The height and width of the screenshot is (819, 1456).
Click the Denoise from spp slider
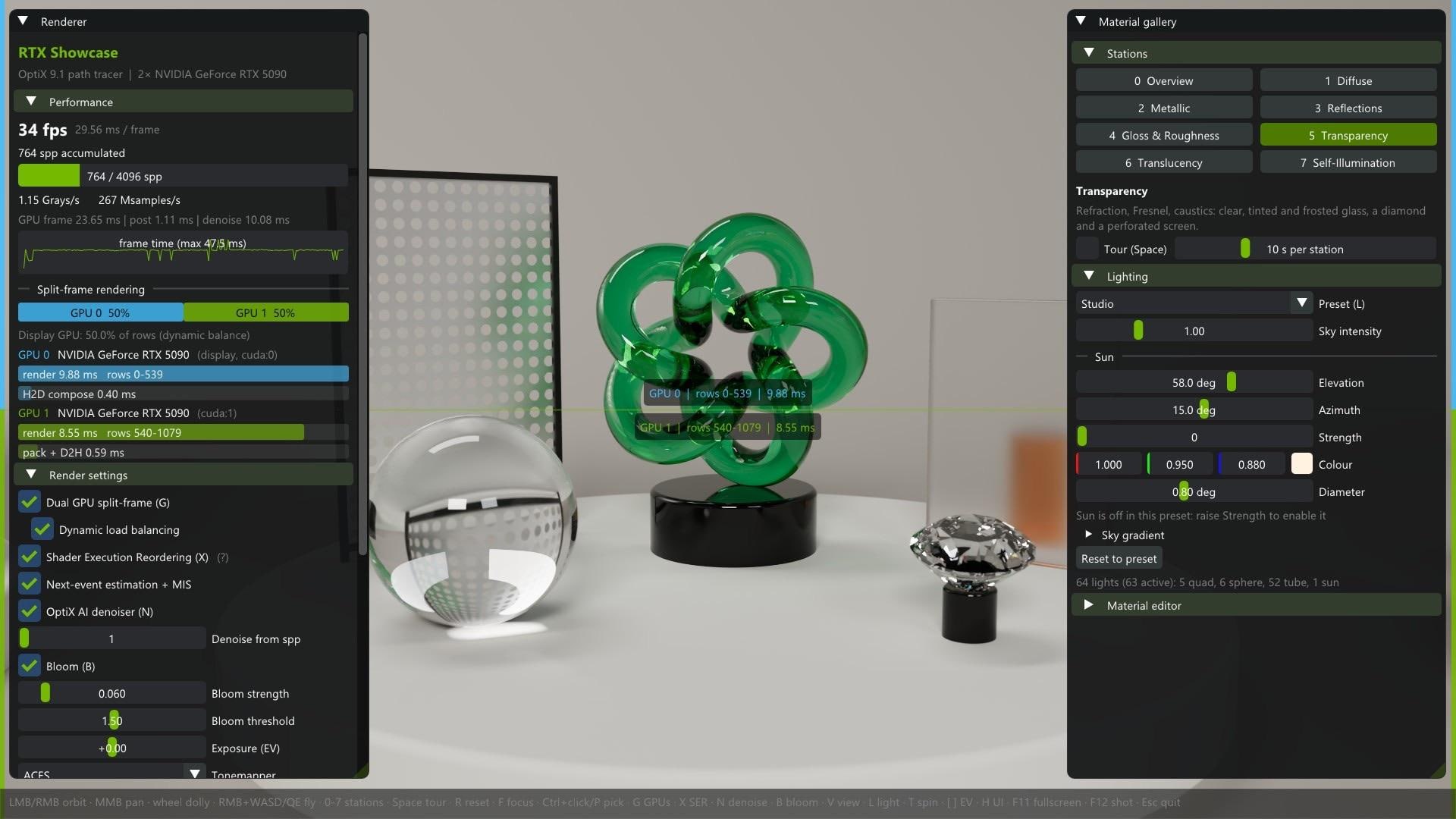click(111, 639)
